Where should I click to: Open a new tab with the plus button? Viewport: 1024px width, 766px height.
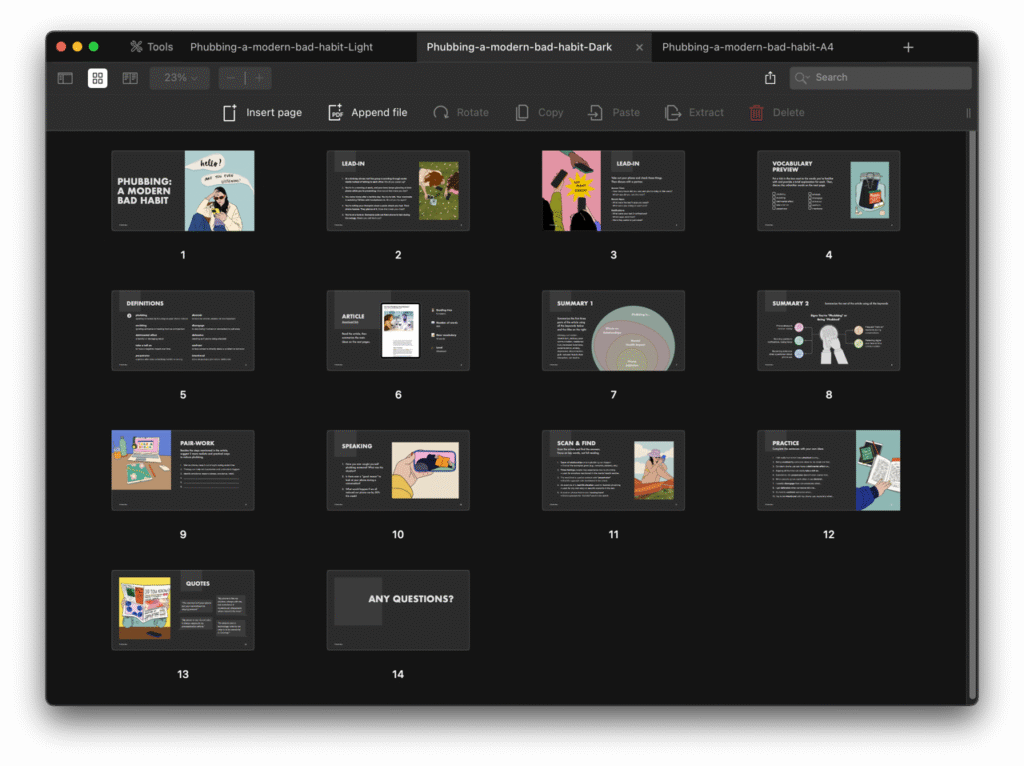[x=908, y=47]
